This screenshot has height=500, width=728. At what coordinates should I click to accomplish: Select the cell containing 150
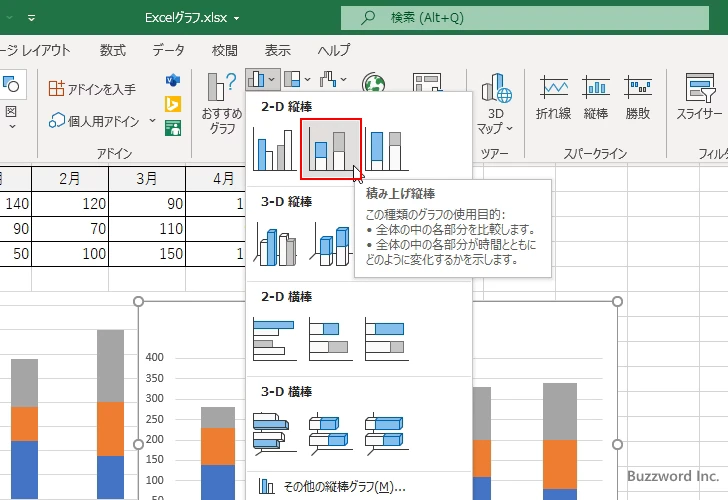point(147,254)
